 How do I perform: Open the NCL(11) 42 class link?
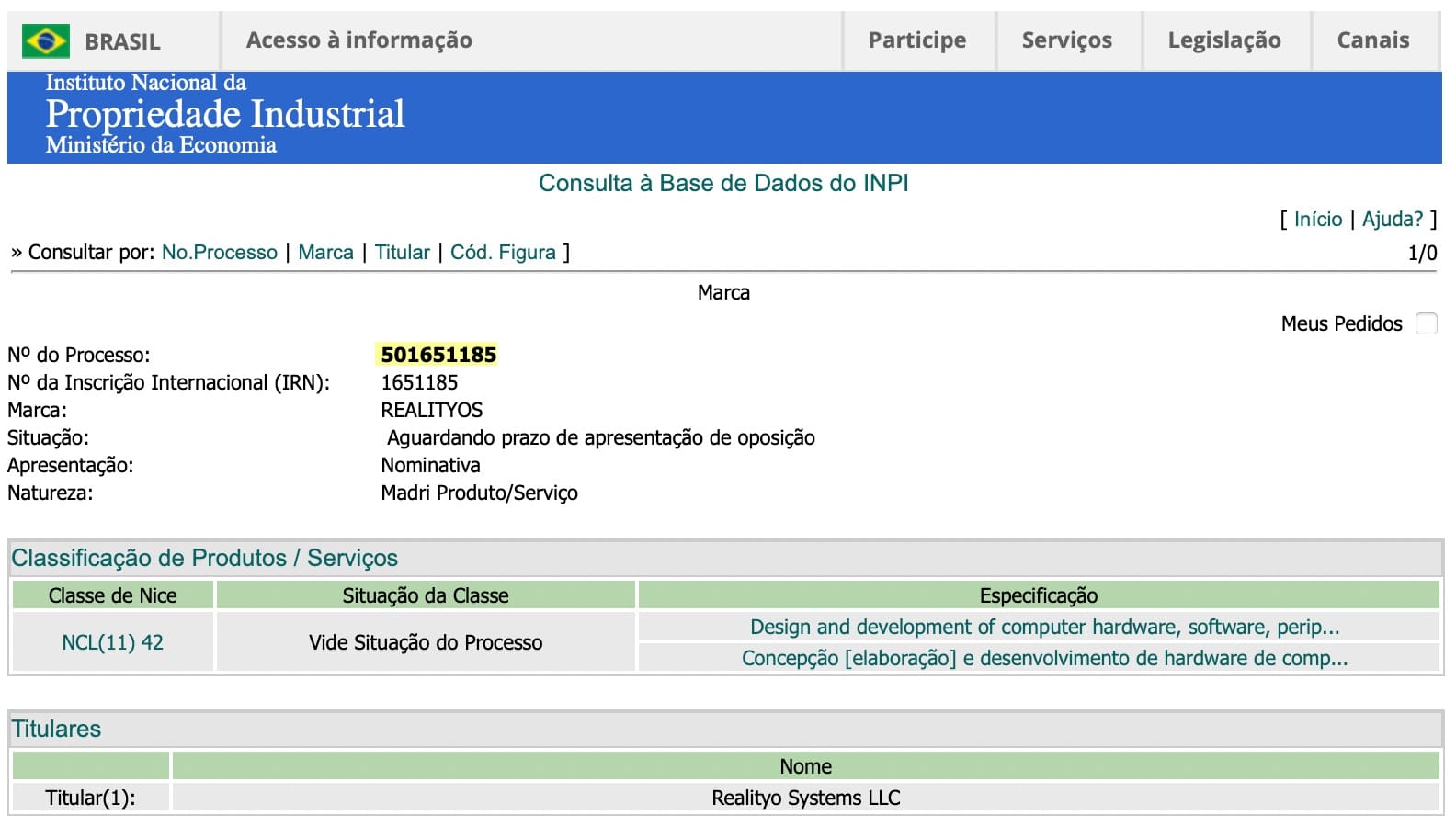pyautogui.click(x=112, y=642)
